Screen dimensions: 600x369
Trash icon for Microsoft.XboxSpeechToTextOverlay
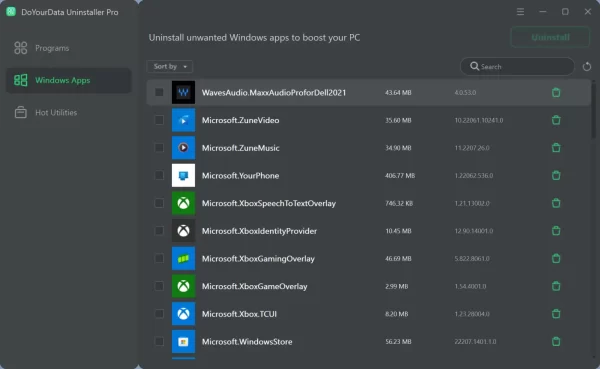(x=556, y=203)
